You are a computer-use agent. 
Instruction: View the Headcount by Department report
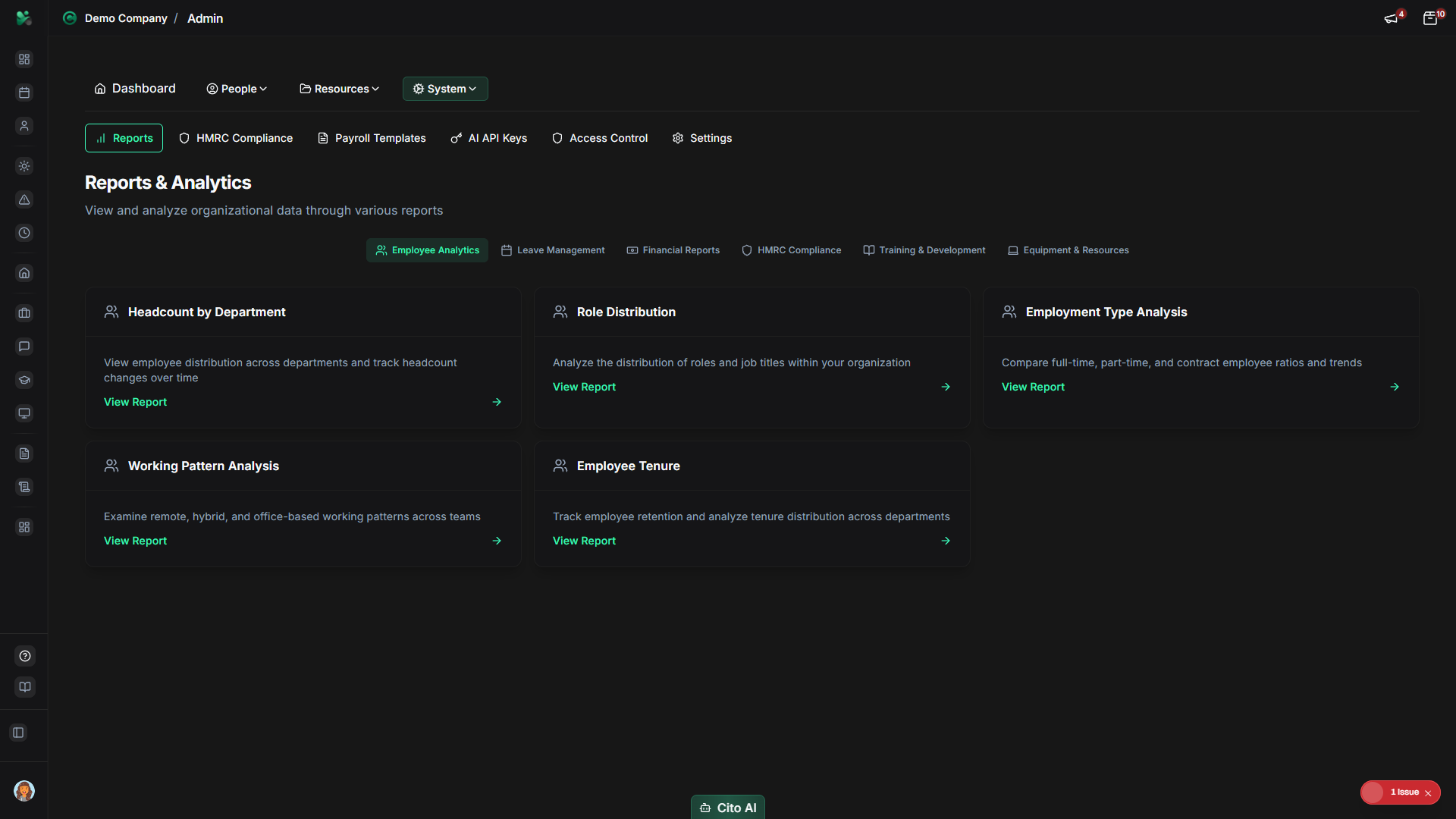click(135, 402)
